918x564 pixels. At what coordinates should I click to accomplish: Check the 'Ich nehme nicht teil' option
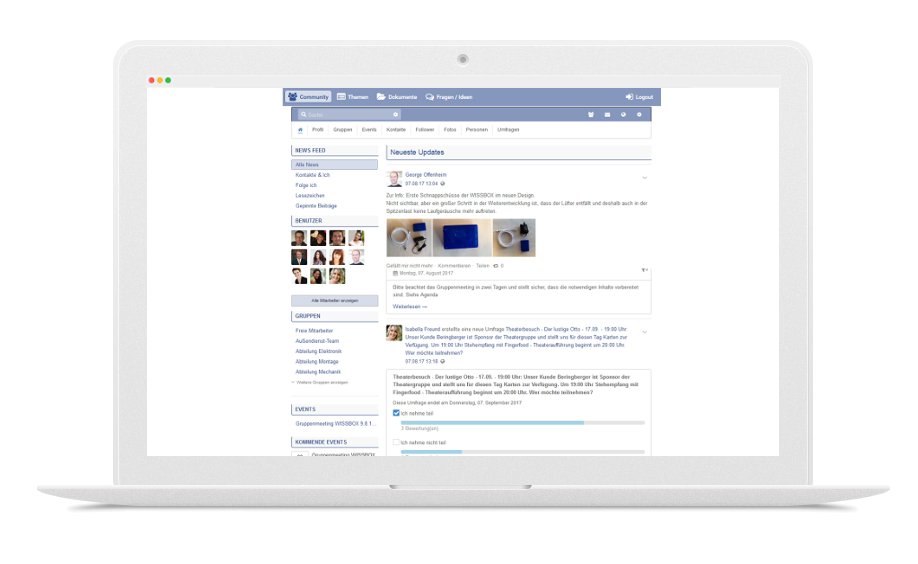[396, 442]
